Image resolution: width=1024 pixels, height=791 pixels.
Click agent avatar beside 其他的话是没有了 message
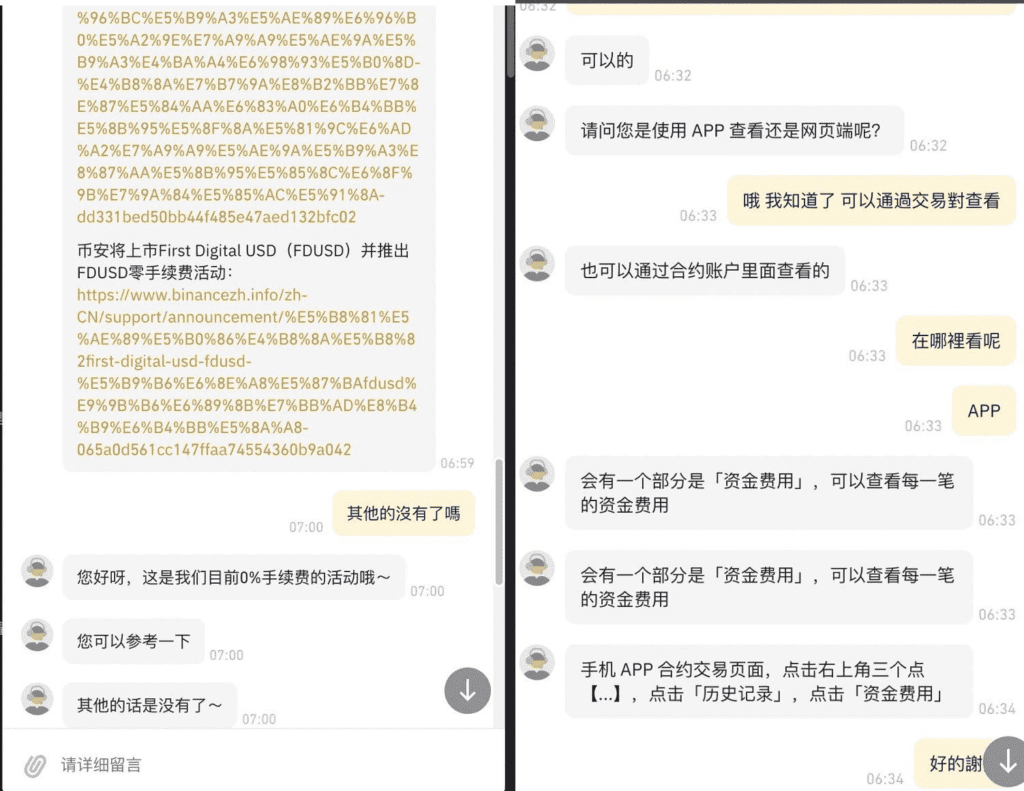pos(37,699)
